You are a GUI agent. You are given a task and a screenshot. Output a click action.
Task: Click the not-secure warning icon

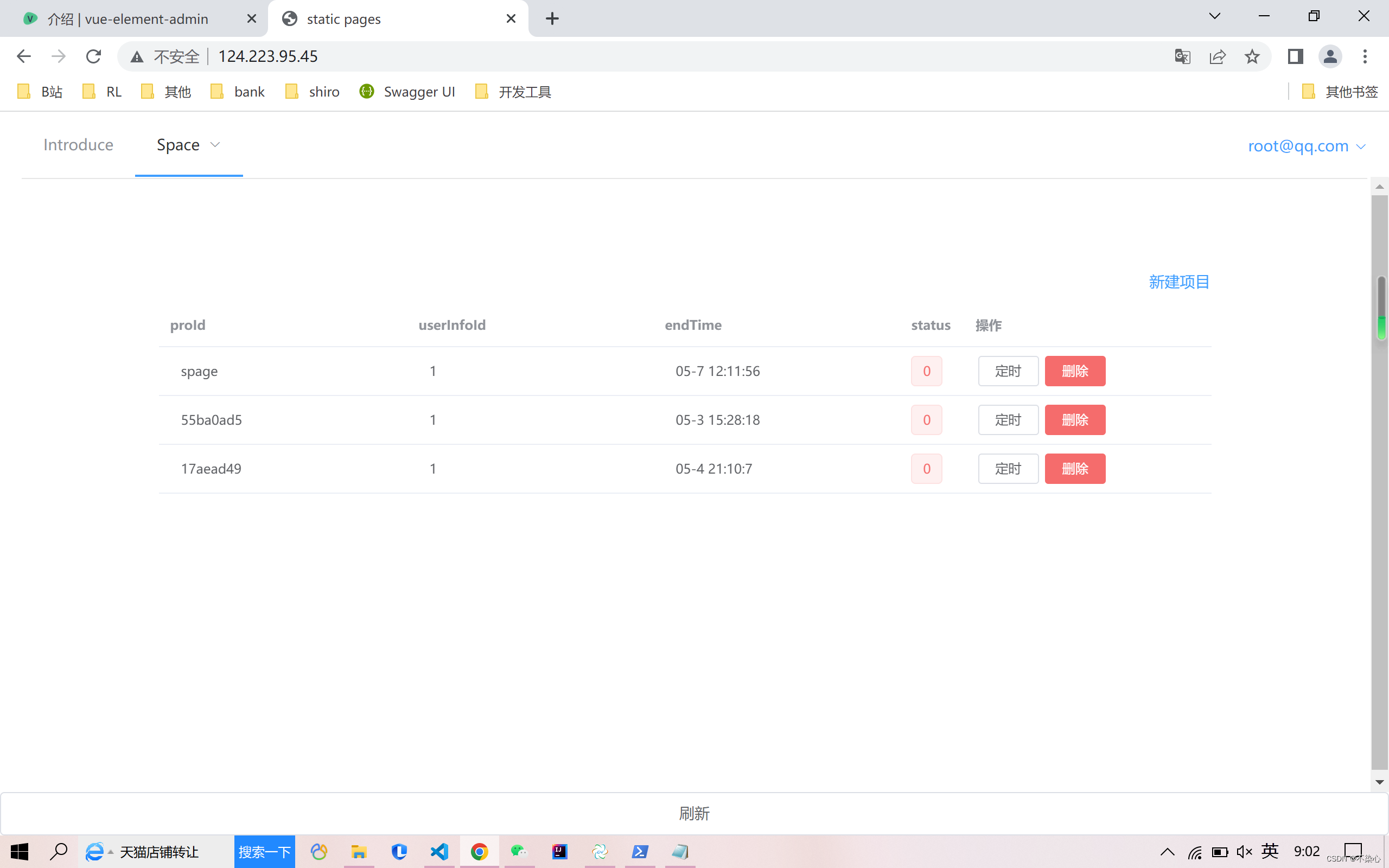click(x=137, y=56)
